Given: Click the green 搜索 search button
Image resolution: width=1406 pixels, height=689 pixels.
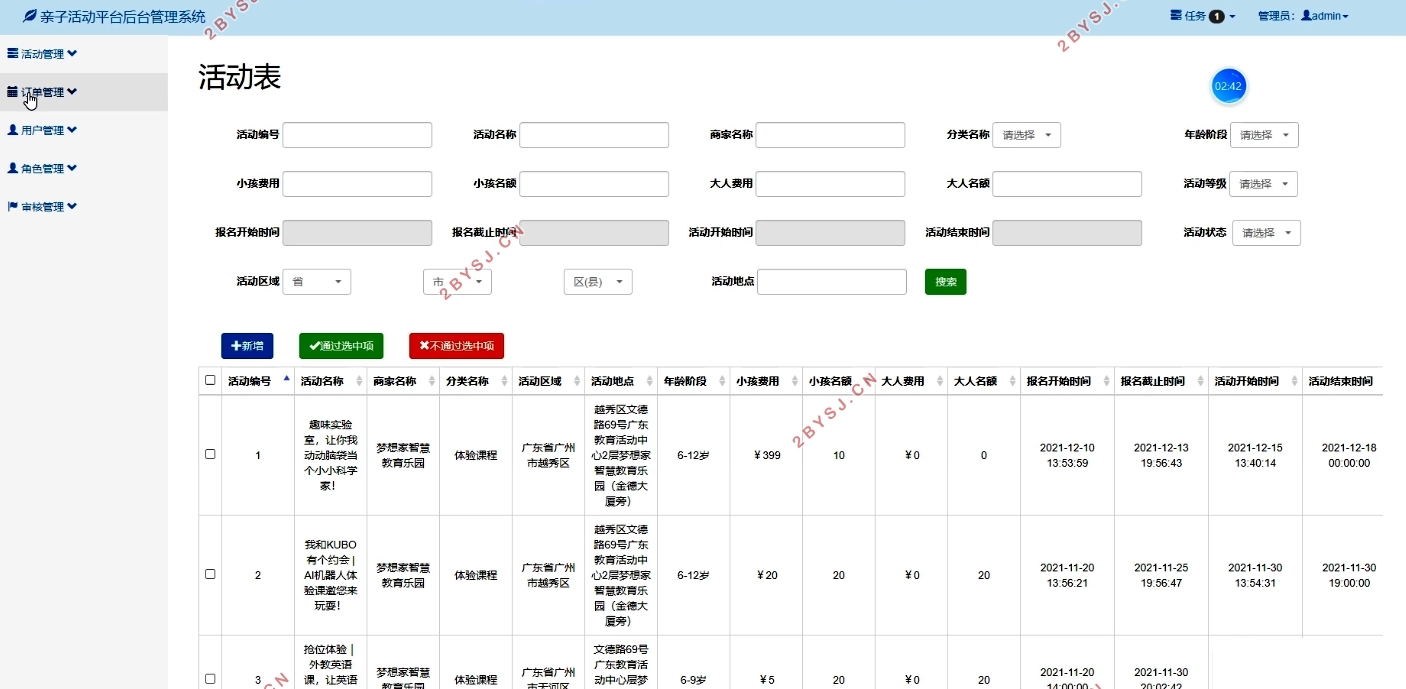Looking at the screenshot, I should (x=946, y=282).
